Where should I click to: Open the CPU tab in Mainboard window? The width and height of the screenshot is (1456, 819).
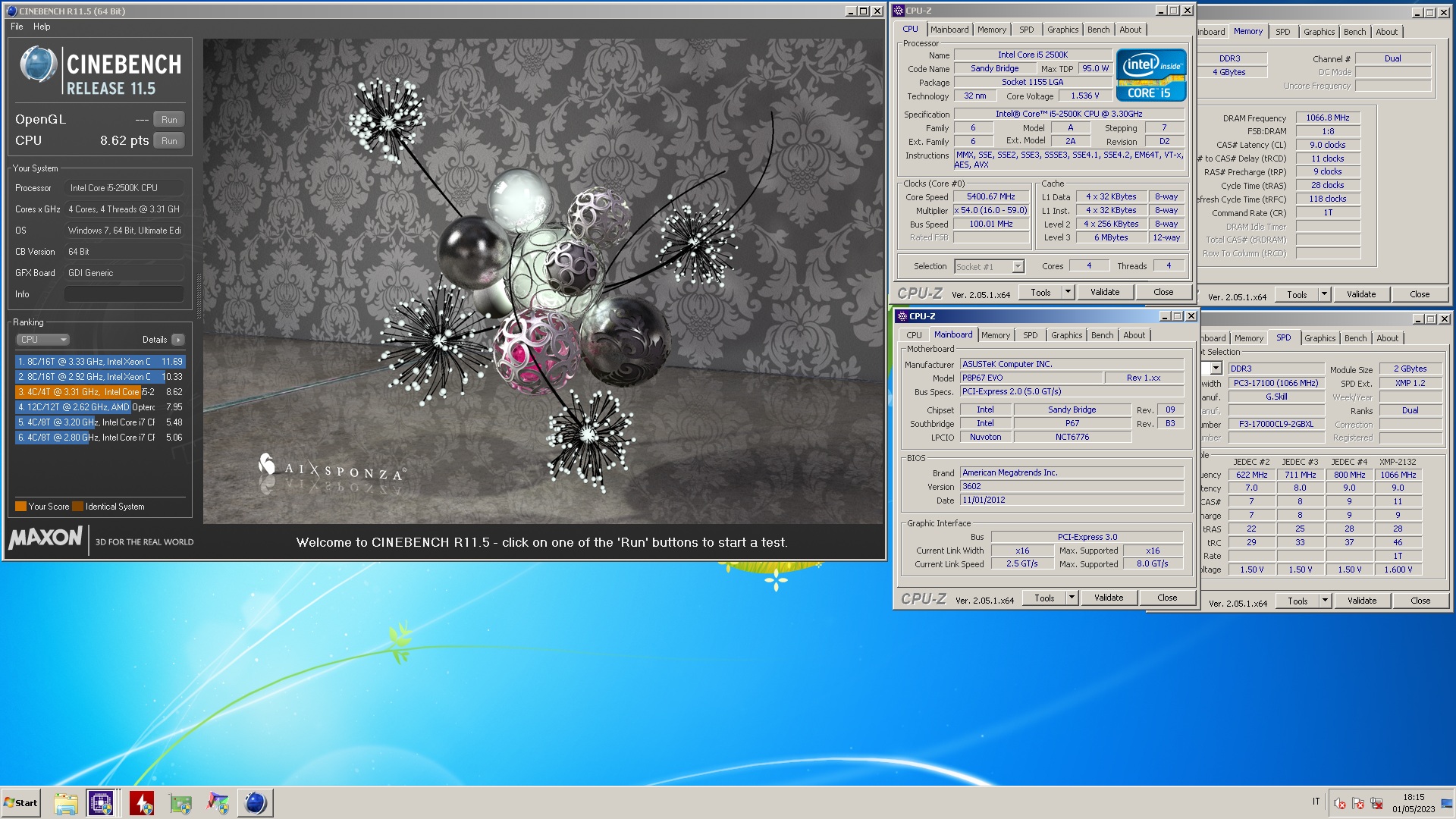[x=914, y=335]
